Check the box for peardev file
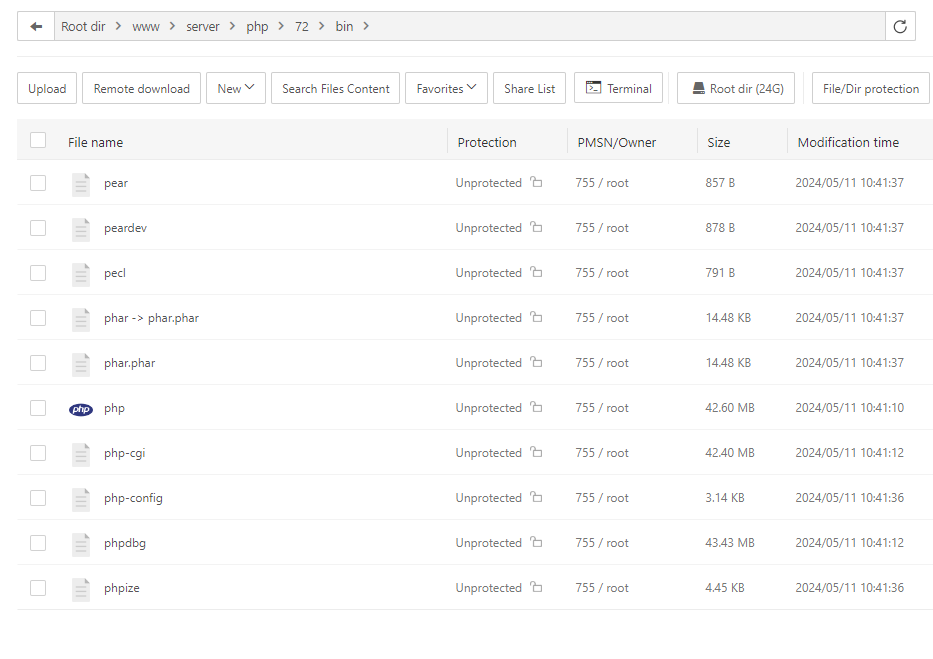 [x=38, y=228]
